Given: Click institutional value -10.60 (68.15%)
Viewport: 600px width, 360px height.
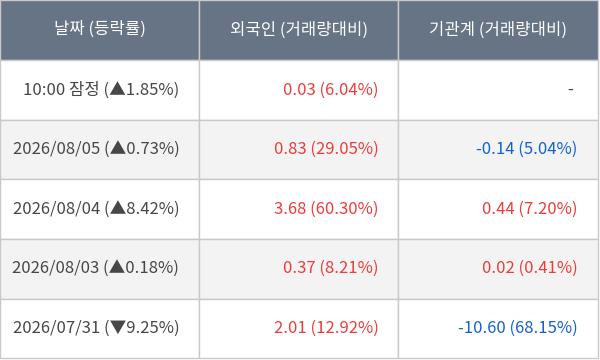Looking at the screenshot, I should [517, 327].
